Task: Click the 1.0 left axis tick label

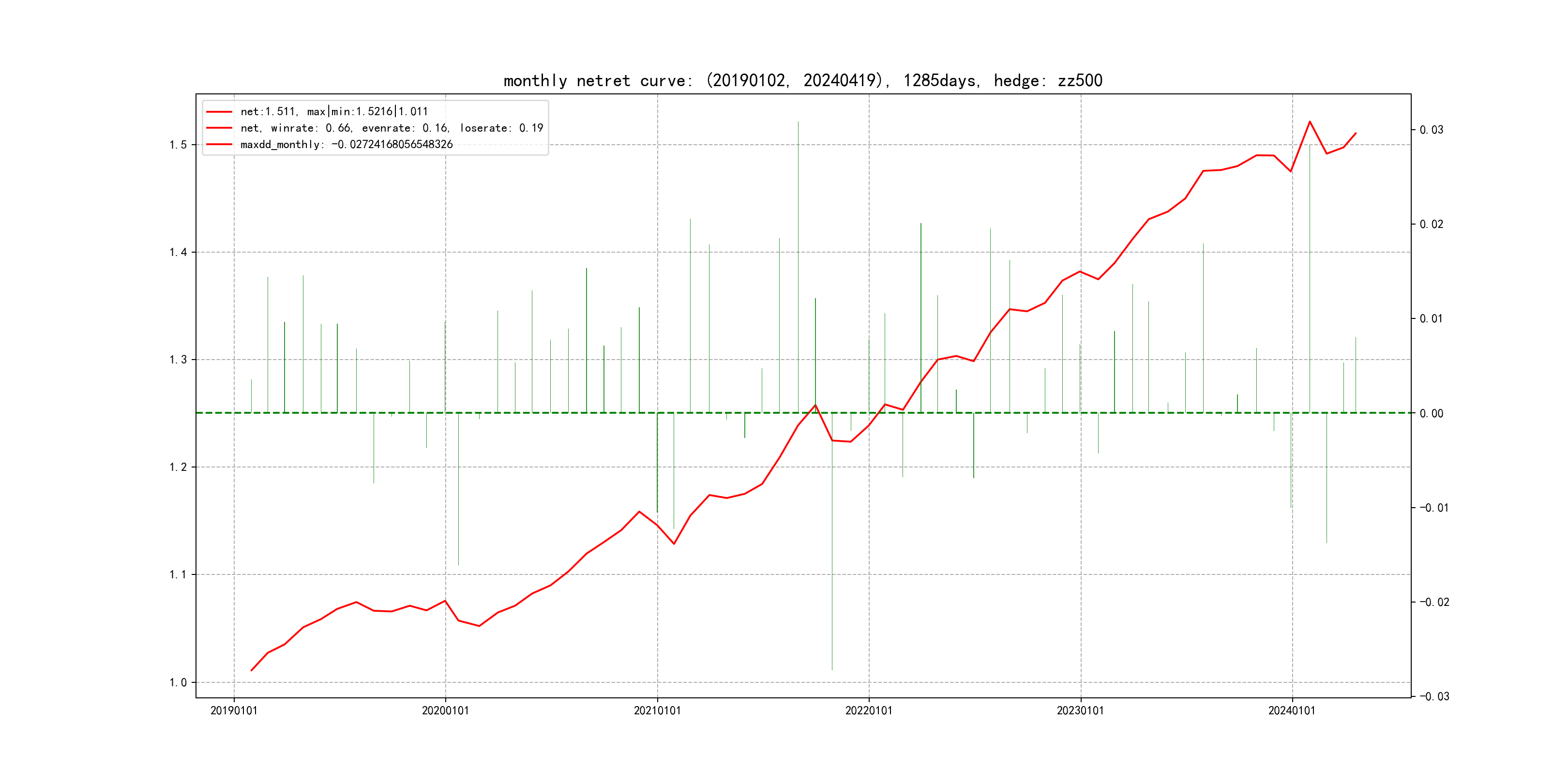Action: (x=178, y=682)
